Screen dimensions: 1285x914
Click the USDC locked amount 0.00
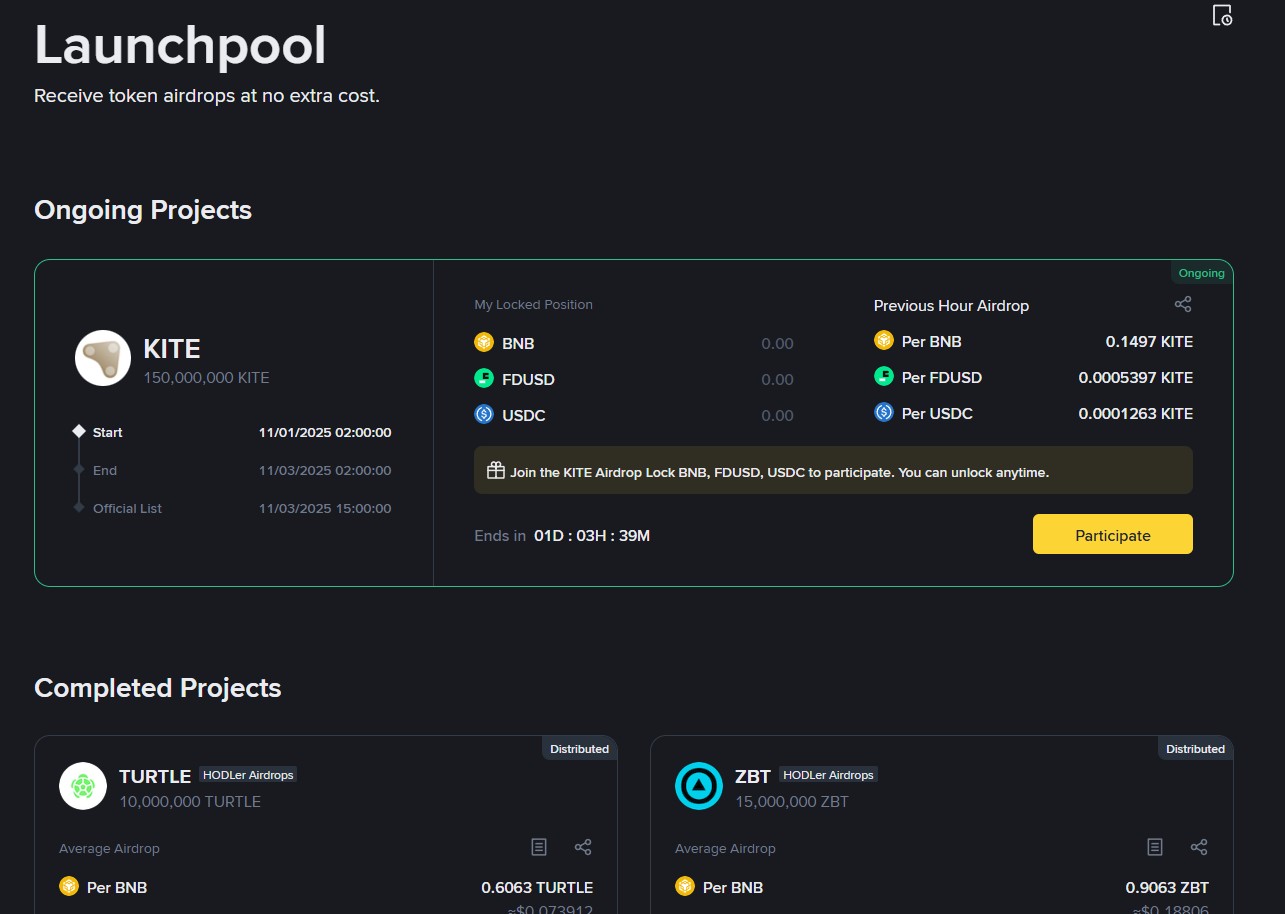pyautogui.click(x=777, y=416)
